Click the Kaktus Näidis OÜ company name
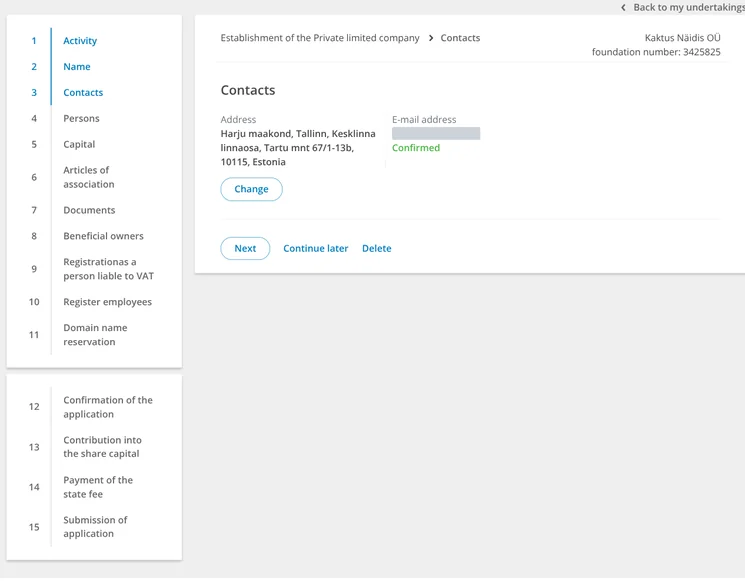This screenshot has width=745, height=581. tap(682, 38)
